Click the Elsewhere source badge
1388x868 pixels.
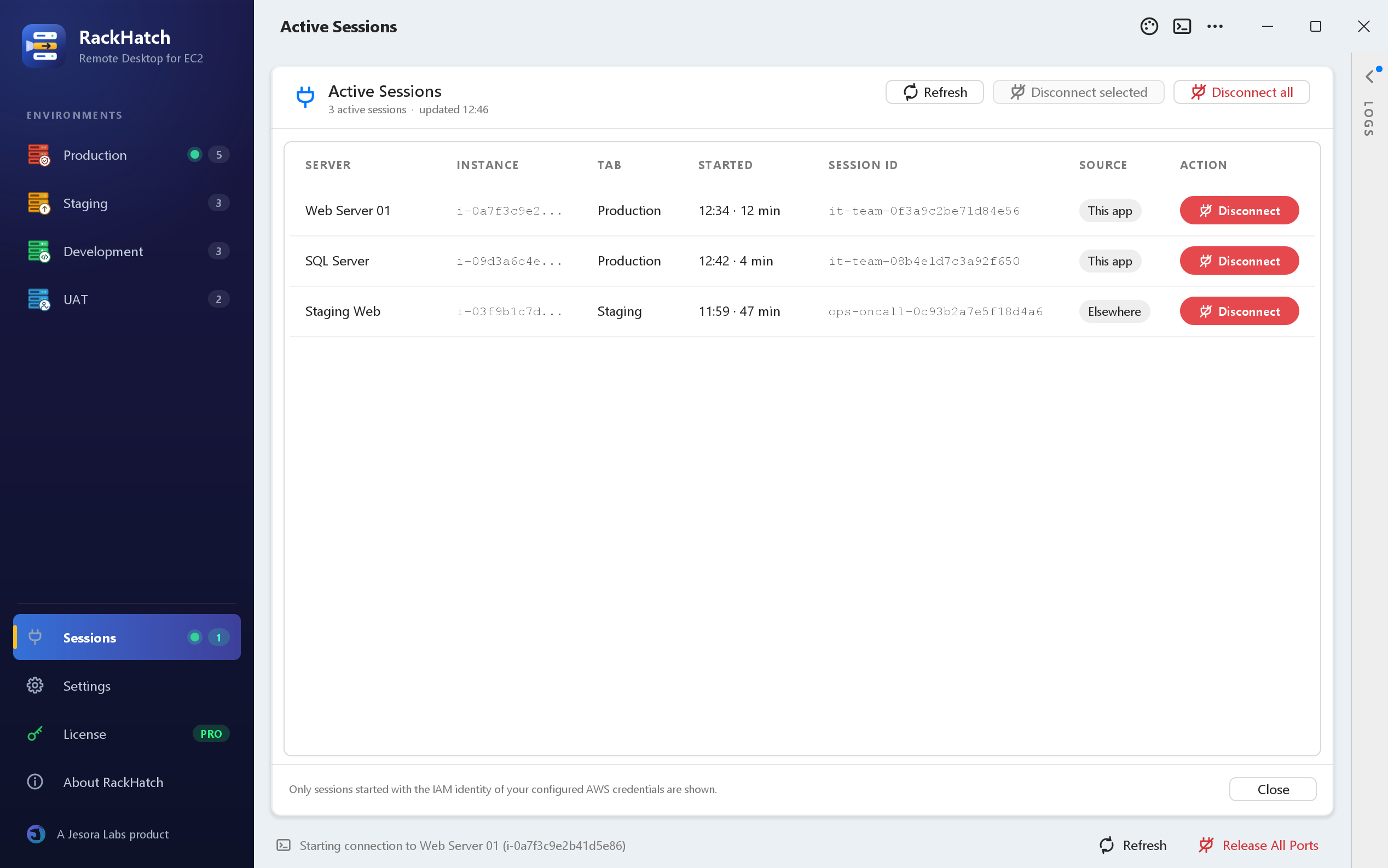(x=1114, y=311)
